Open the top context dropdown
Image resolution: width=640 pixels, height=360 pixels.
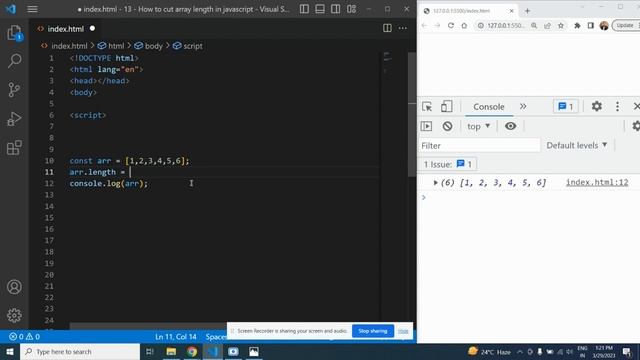click(478, 126)
